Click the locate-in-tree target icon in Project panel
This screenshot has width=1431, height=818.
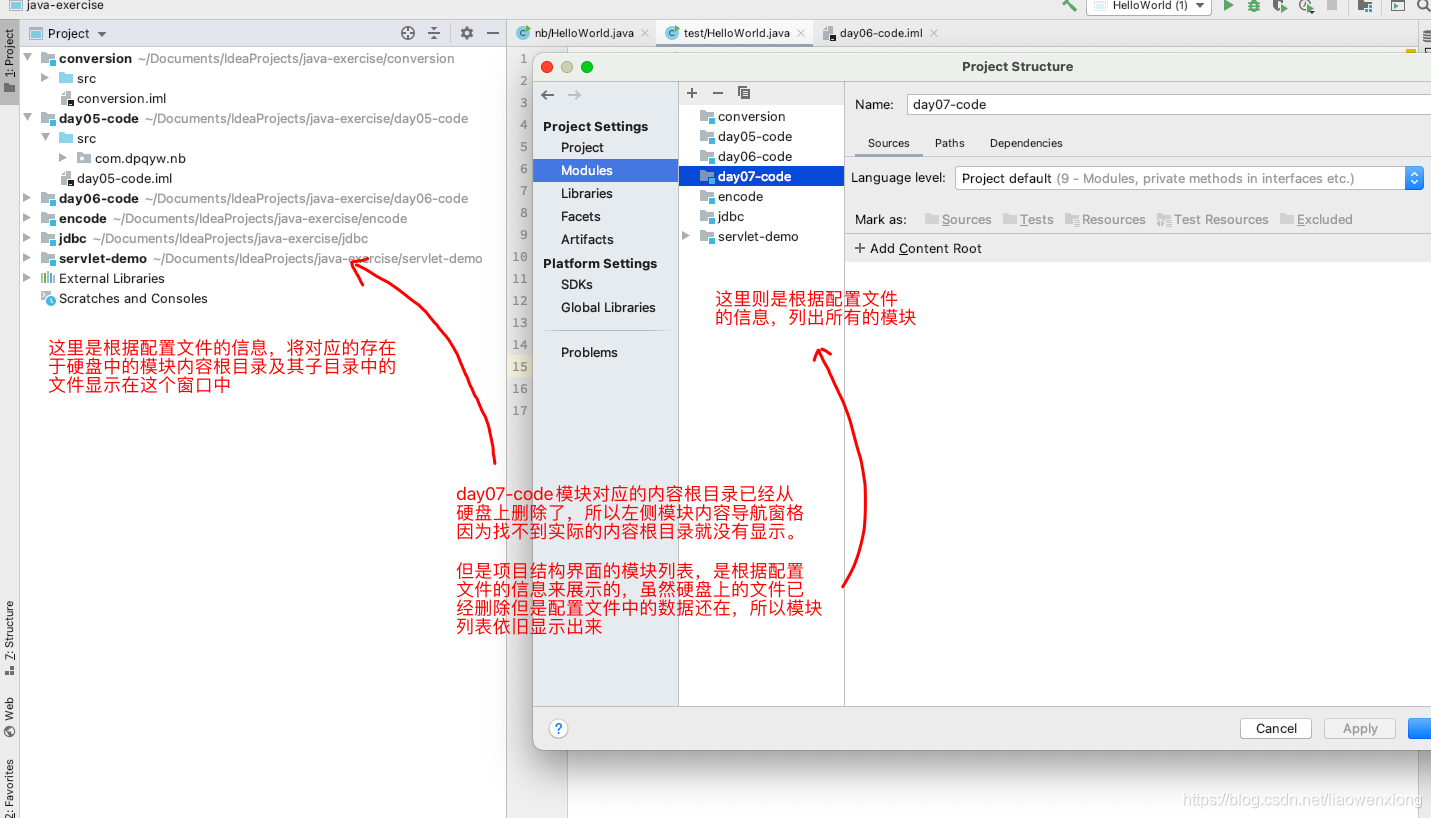point(408,33)
